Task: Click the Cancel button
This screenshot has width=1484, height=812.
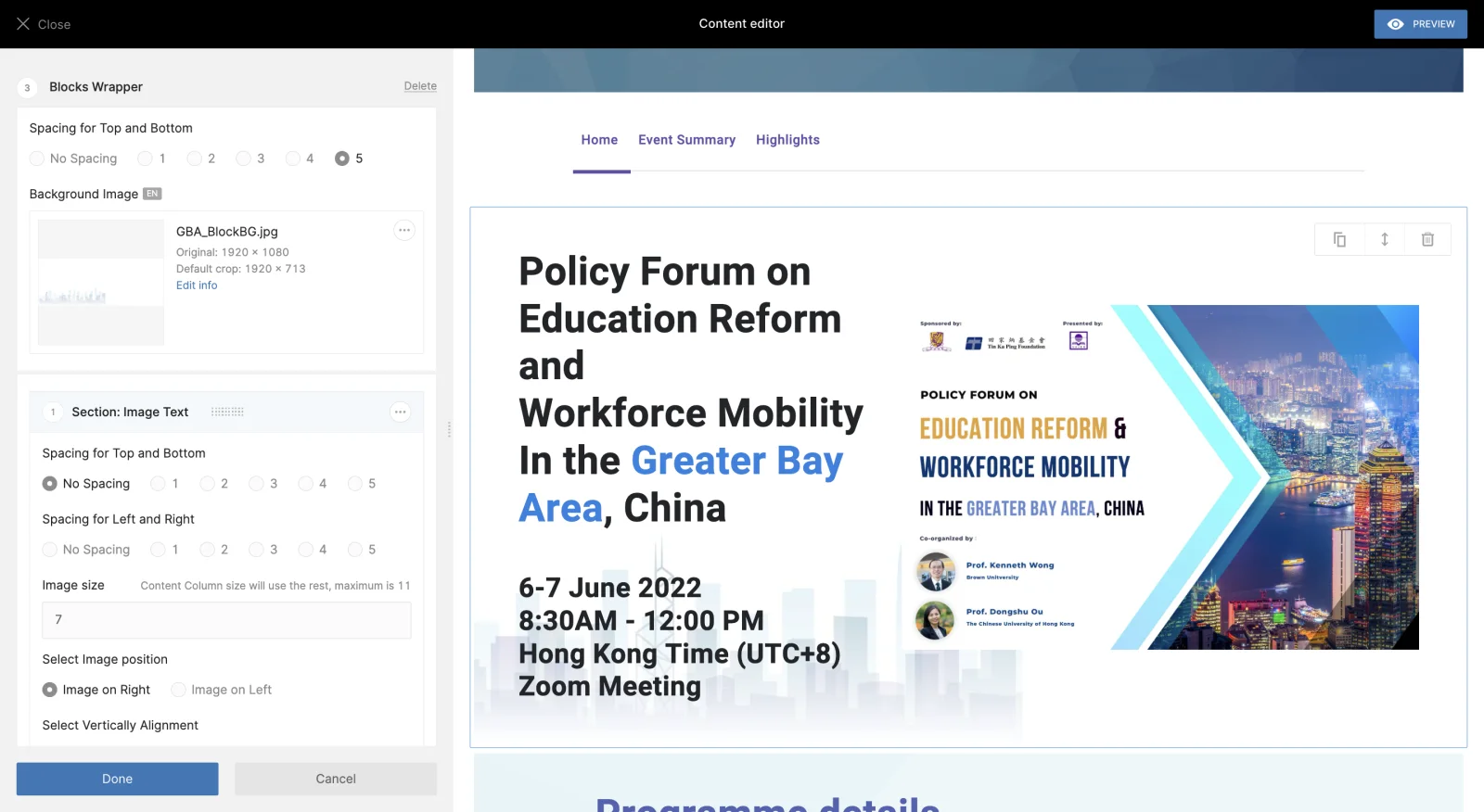Action: 336,779
